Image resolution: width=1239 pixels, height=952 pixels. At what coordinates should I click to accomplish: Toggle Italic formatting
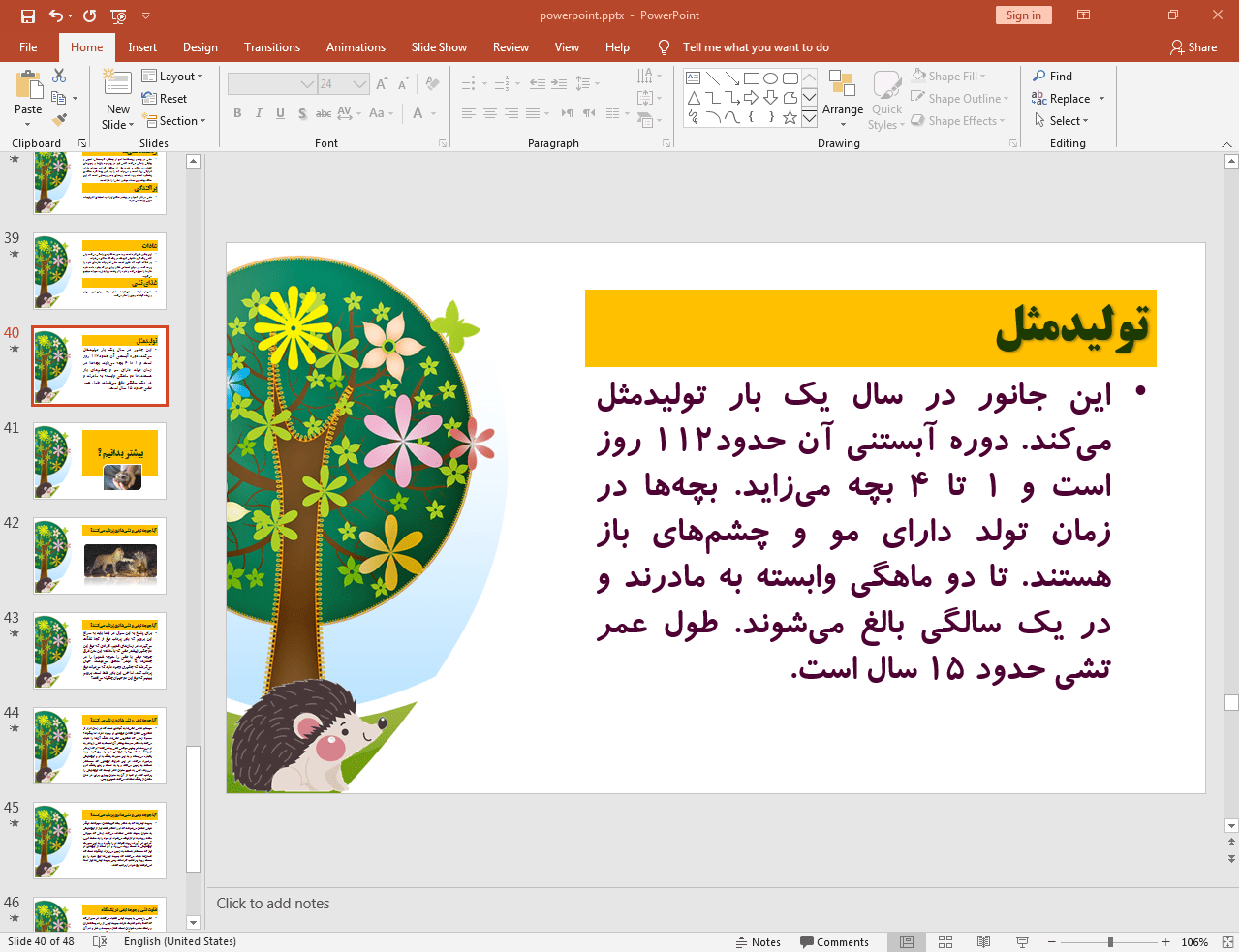258,113
